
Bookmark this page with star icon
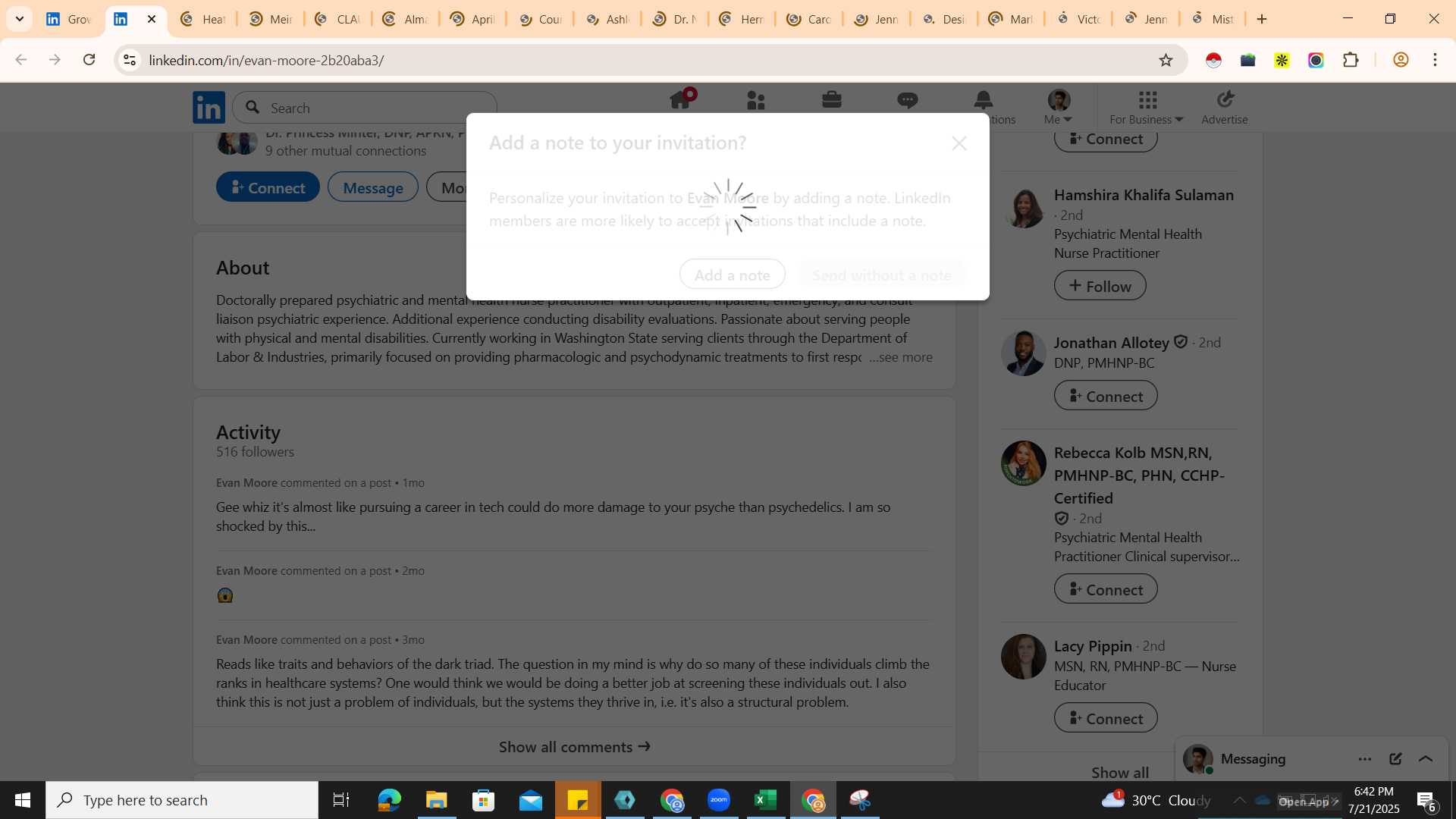pyautogui.click(x=1166, y=60)
